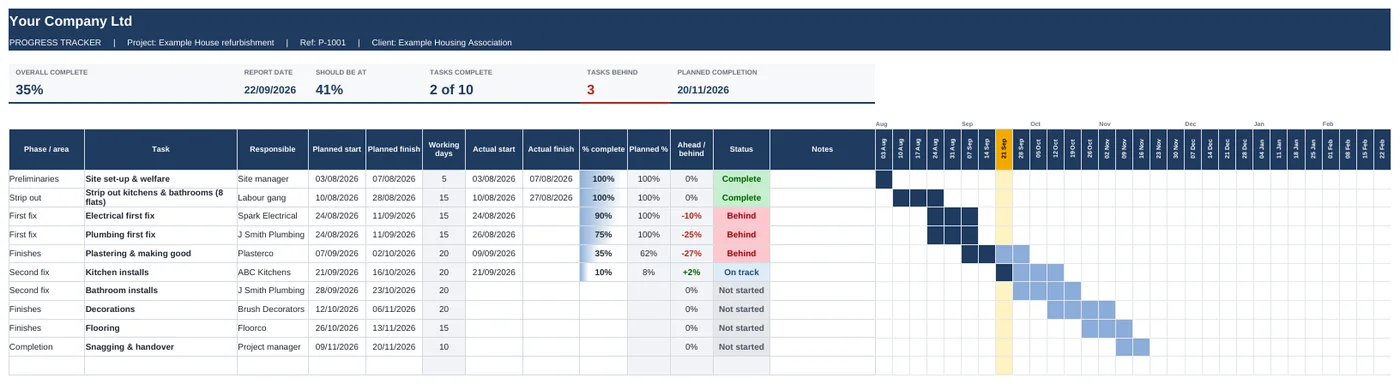This screenshot has height=384, width=1400.
Task: Select the 02 Nov week header
Action: pos(1107,149)
